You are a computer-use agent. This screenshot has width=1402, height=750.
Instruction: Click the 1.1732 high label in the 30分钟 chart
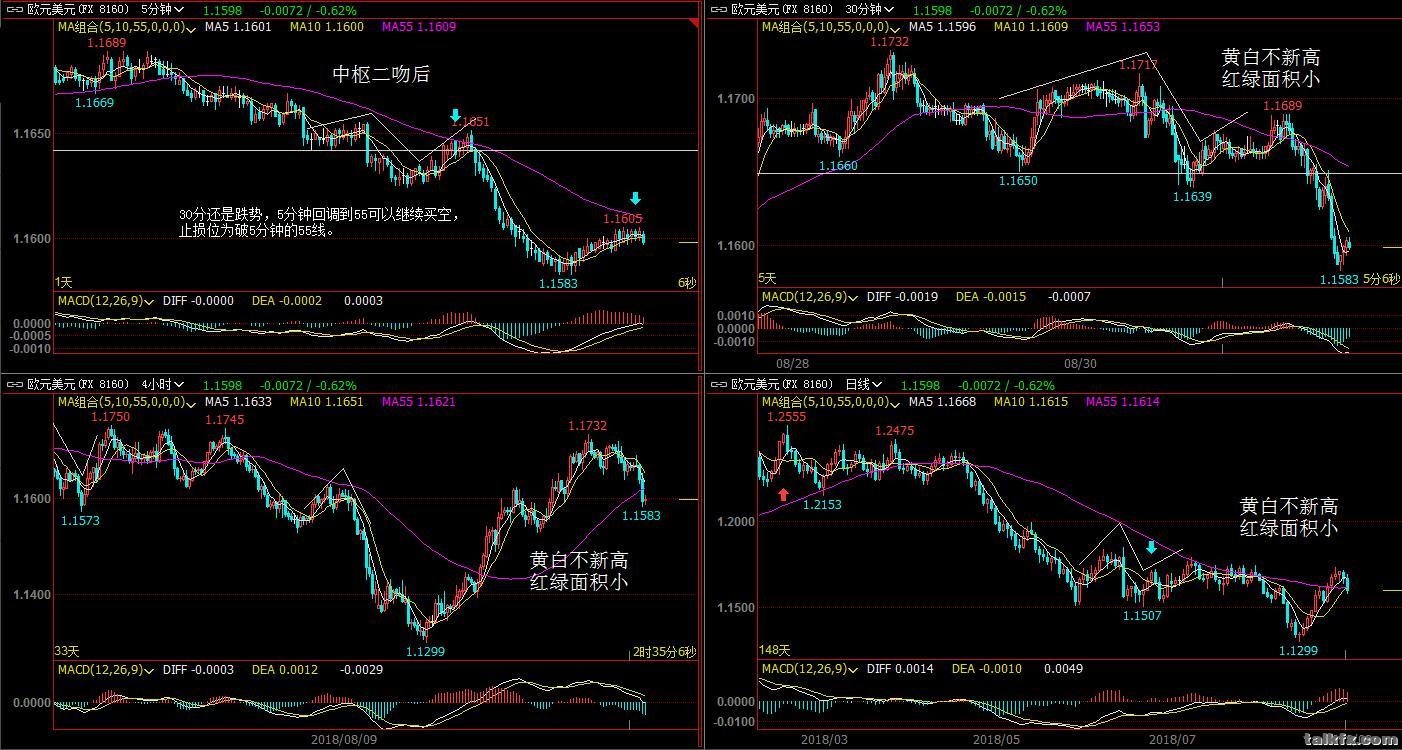click(889, 42)
